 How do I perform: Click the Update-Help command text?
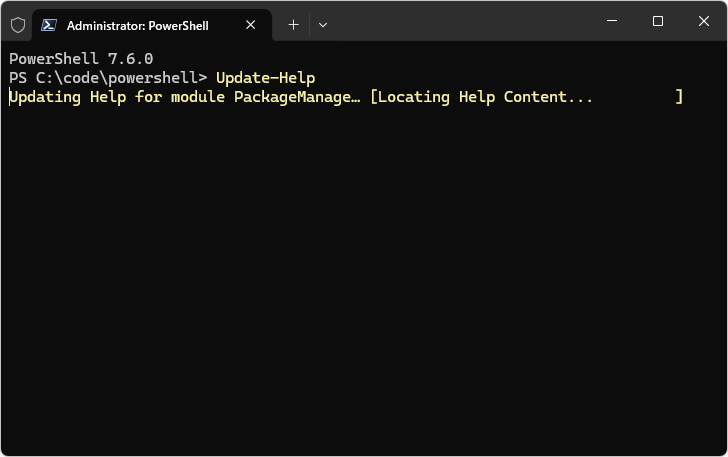265,78
